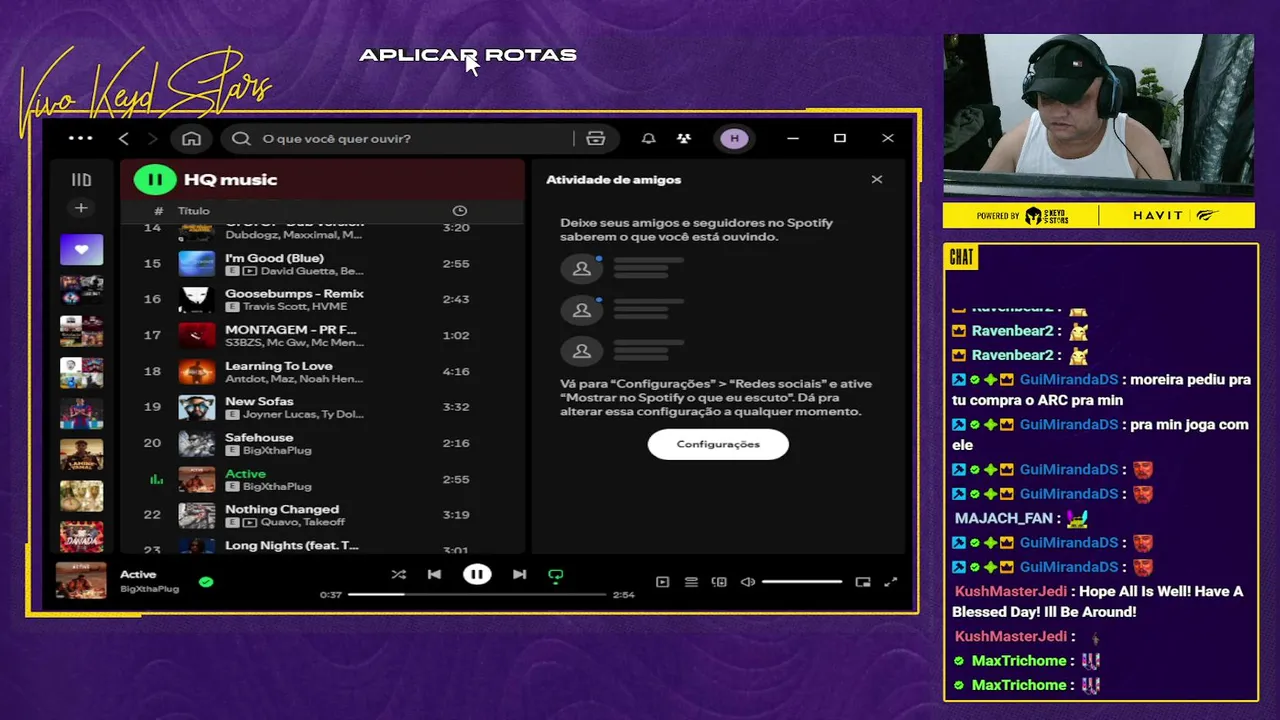Open the second sidebar playlist thumbnail
1280x720 pixels.
coord(81,290)
